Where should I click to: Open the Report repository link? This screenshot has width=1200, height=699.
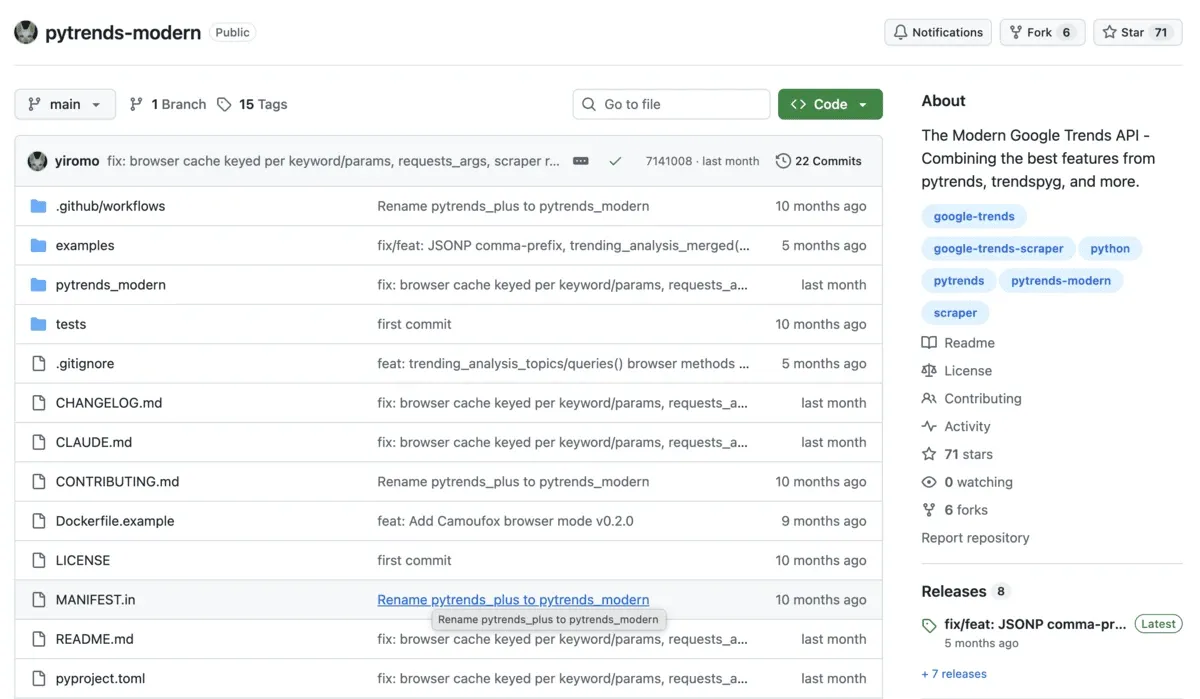tap(975, 538)
